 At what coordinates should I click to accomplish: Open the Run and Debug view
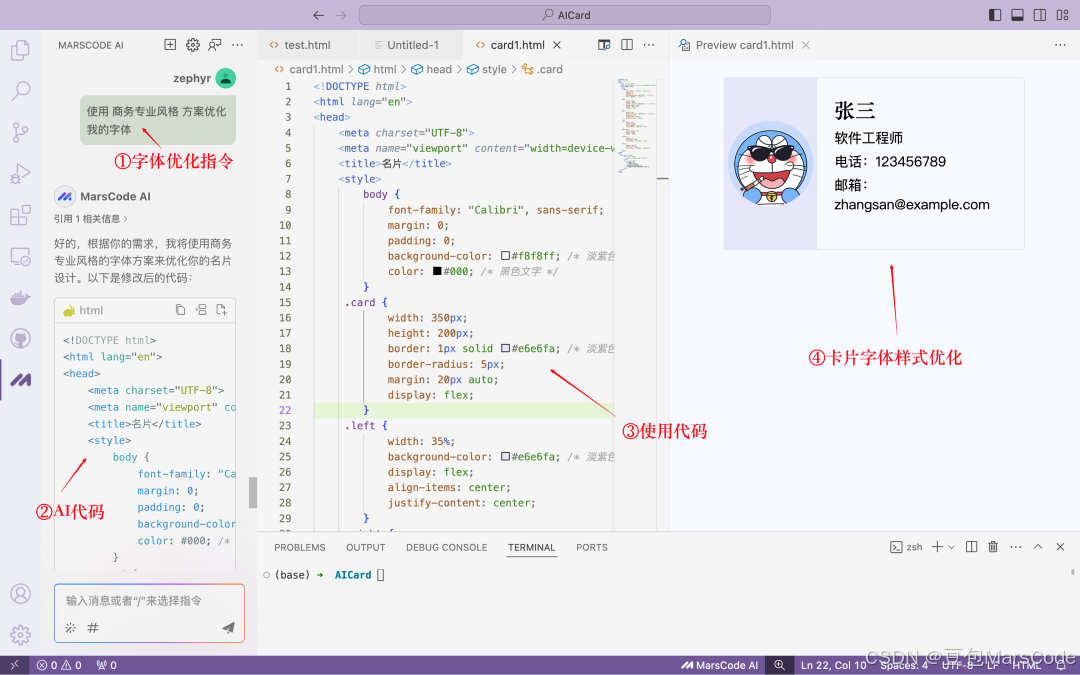pos(20,174)
